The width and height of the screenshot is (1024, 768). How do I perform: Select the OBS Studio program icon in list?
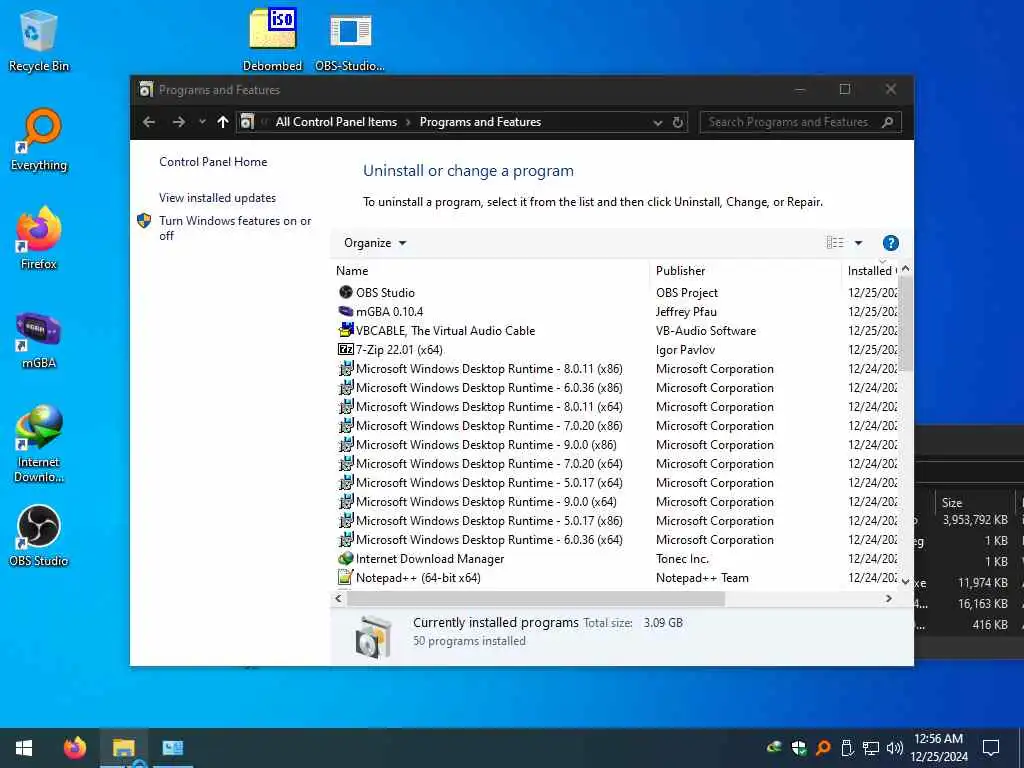click(345, 293)
